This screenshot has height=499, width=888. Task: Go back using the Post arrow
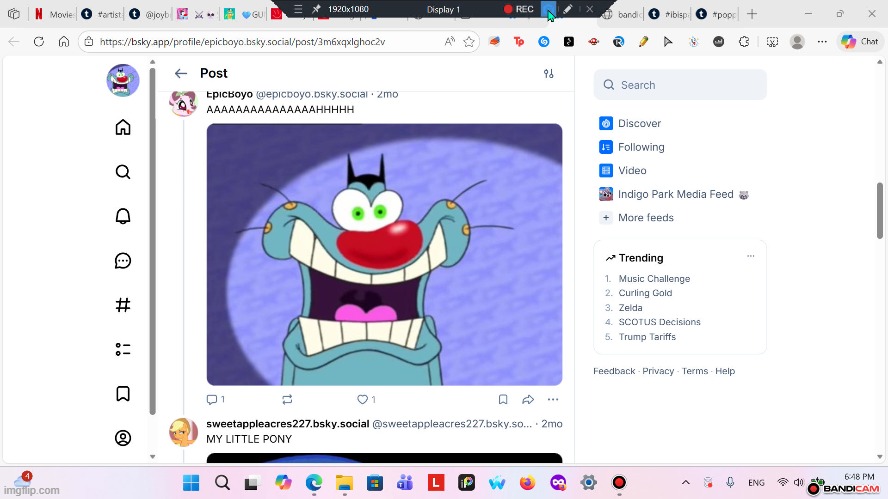(181, 73)
